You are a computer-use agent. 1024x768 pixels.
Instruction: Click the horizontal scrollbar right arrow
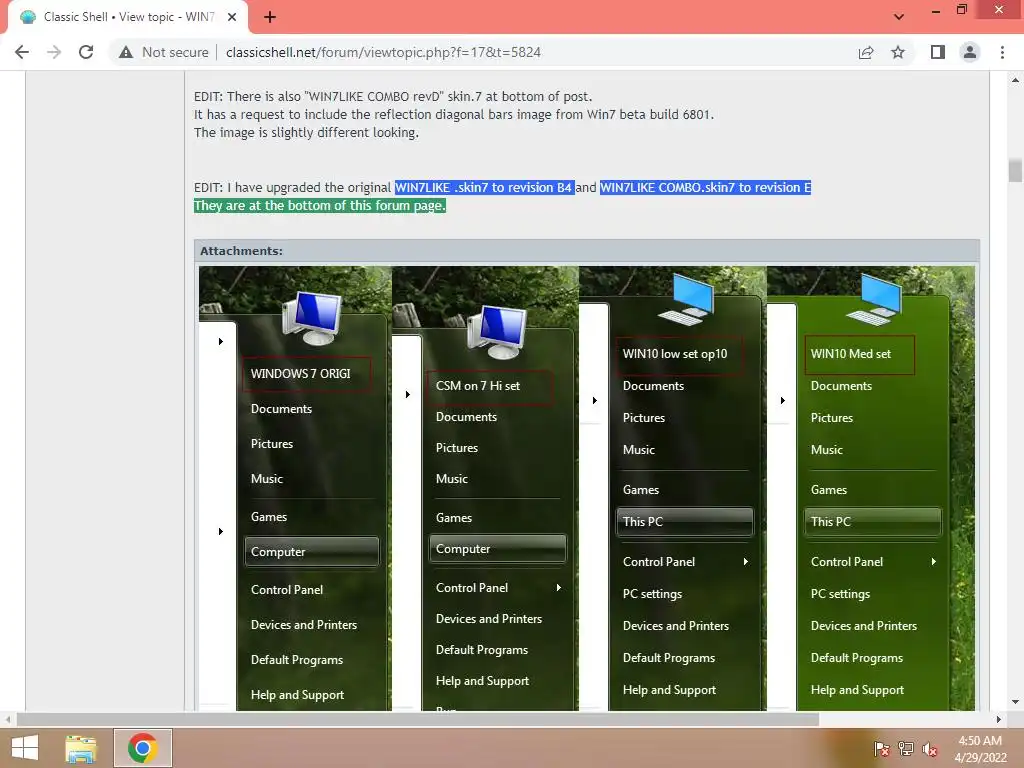[x=999, y=720]
